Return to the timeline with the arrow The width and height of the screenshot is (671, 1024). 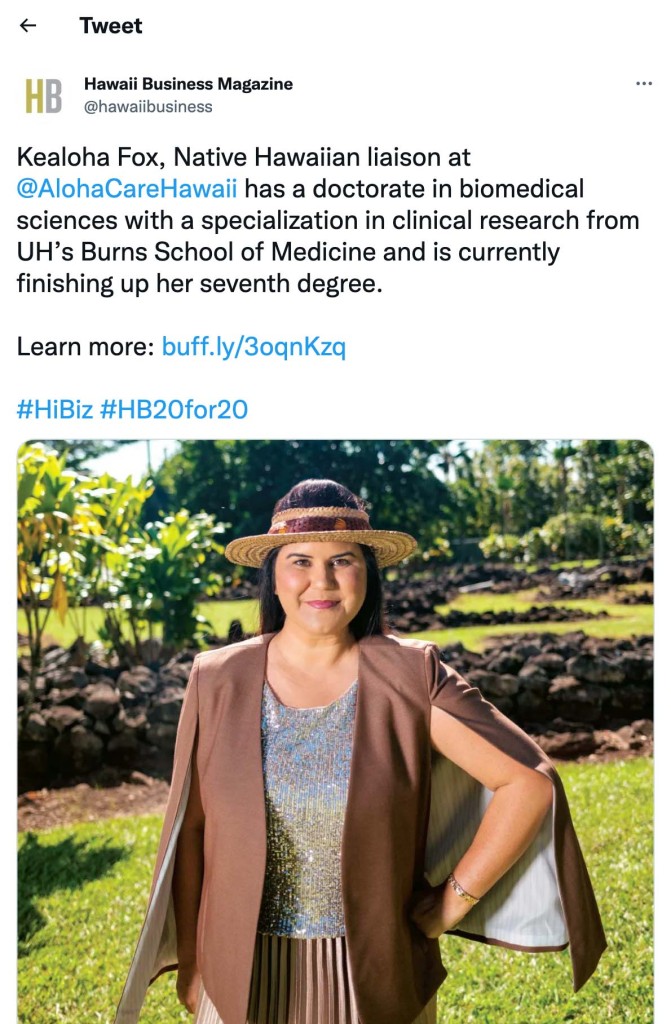click(x=26, y=26)
